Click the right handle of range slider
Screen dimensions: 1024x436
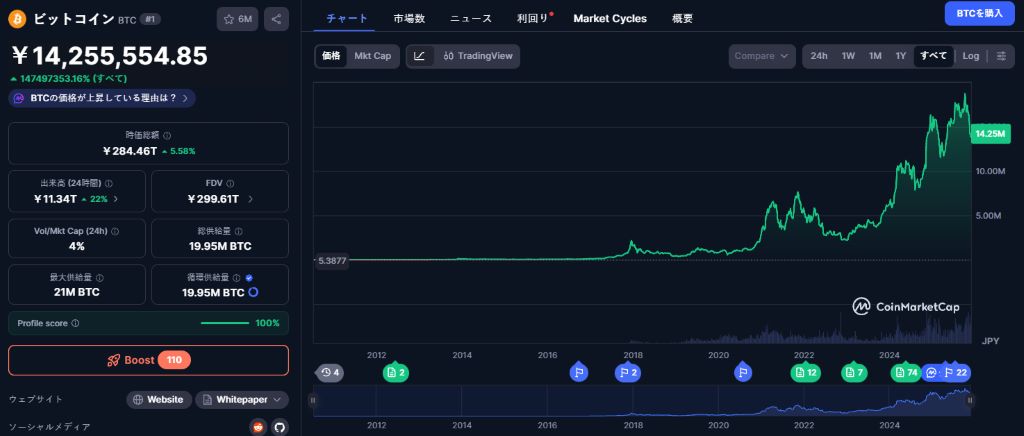(x=970, y=401)
